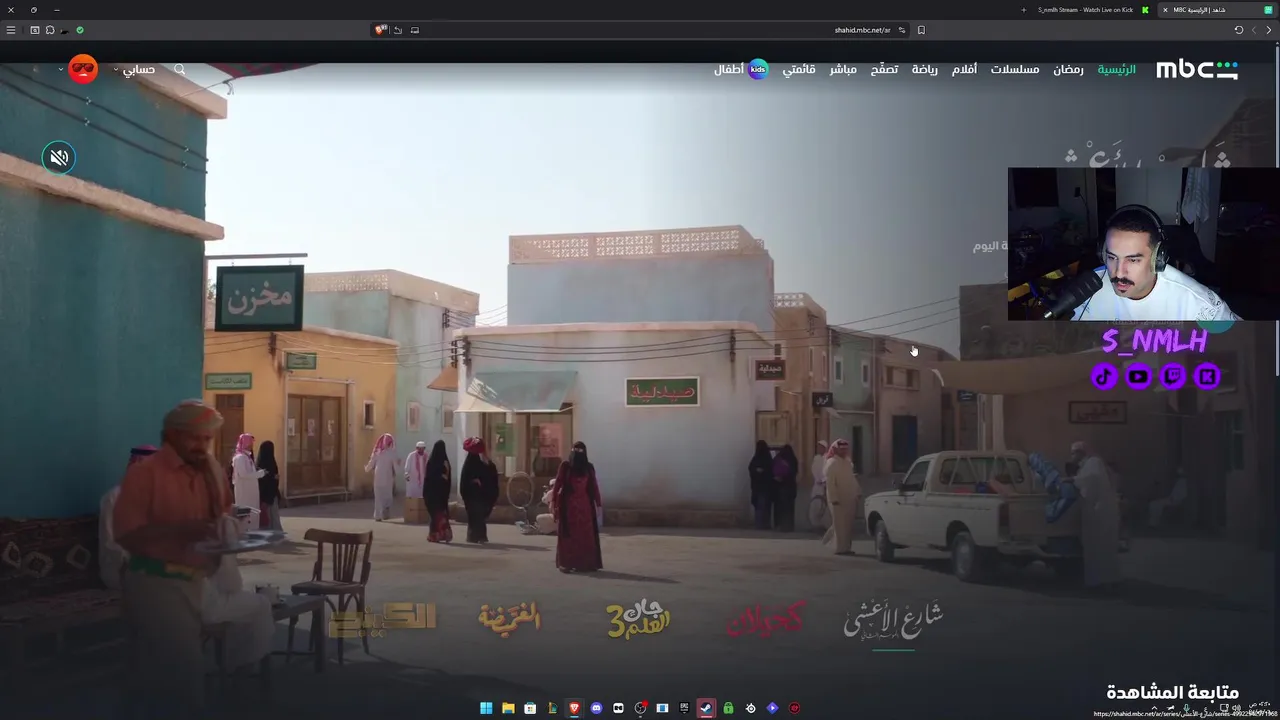Open site settings icon beside URL
Viewport: 1280px width, 720px height.
point(901,30)
